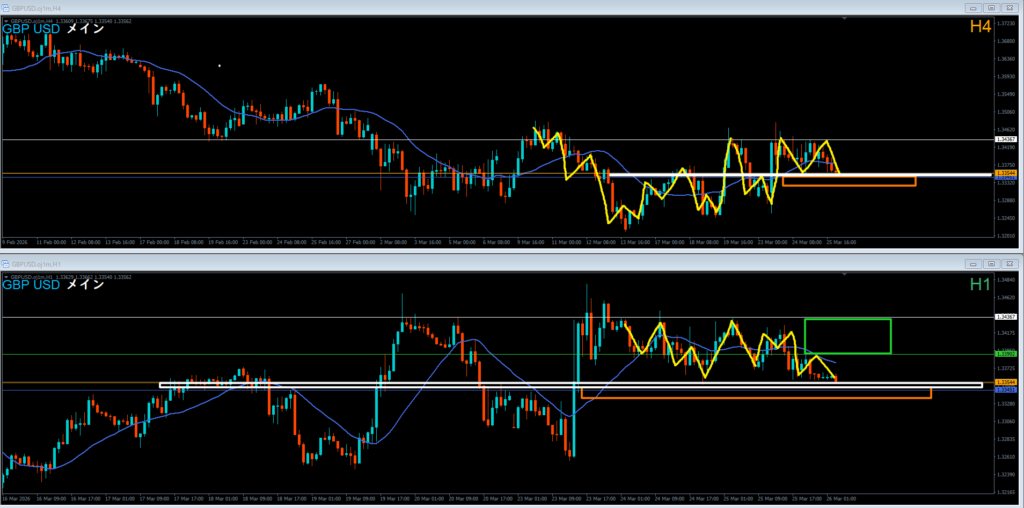
Task: Click the orange 1.33544 price tag on H4
Action: (1007, 172)
